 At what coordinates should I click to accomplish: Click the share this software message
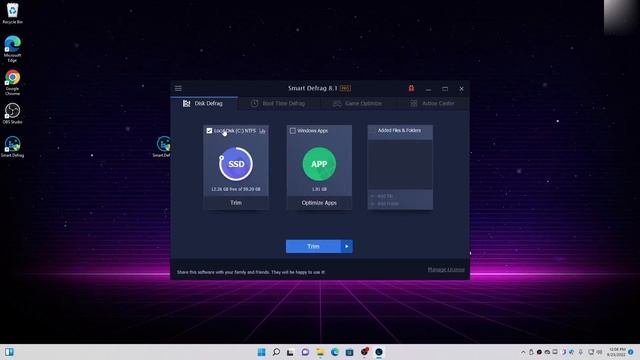pyautogui.click(x=251, y=272)
